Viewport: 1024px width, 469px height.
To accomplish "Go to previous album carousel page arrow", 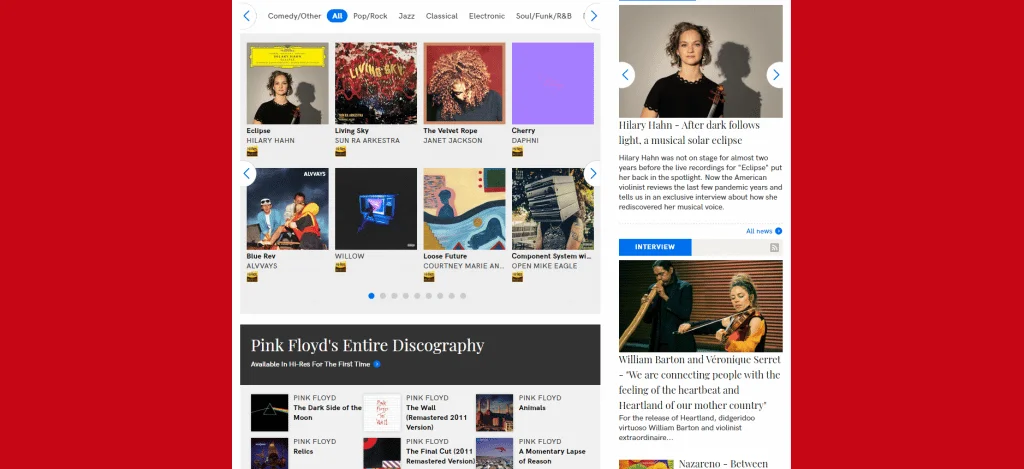I will (247, 173).
